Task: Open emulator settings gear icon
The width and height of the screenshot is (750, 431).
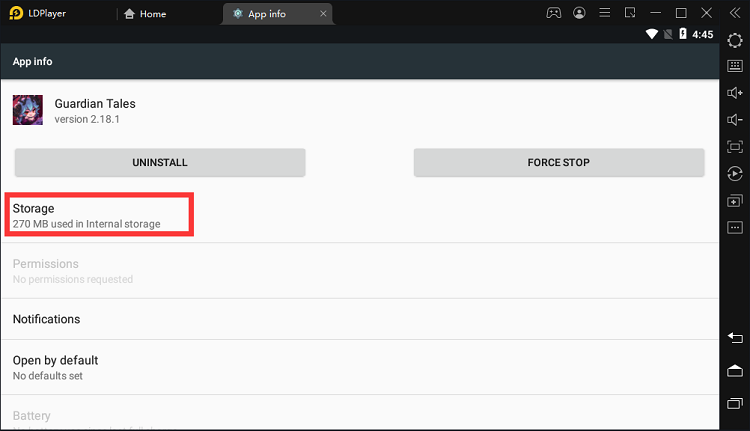Action: click(x=735, y=40)
